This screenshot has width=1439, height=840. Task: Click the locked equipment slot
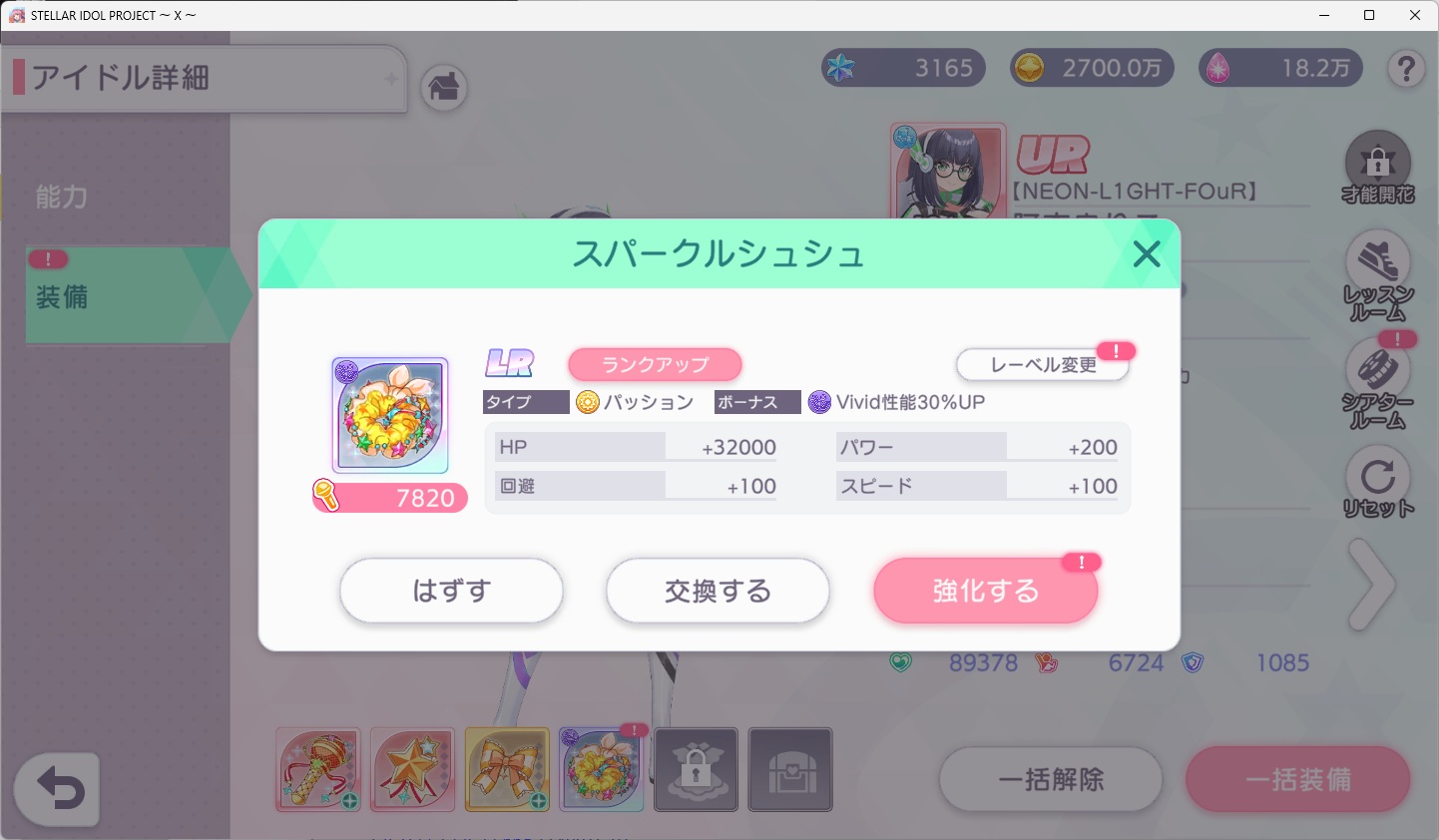[x=697, y=769]
